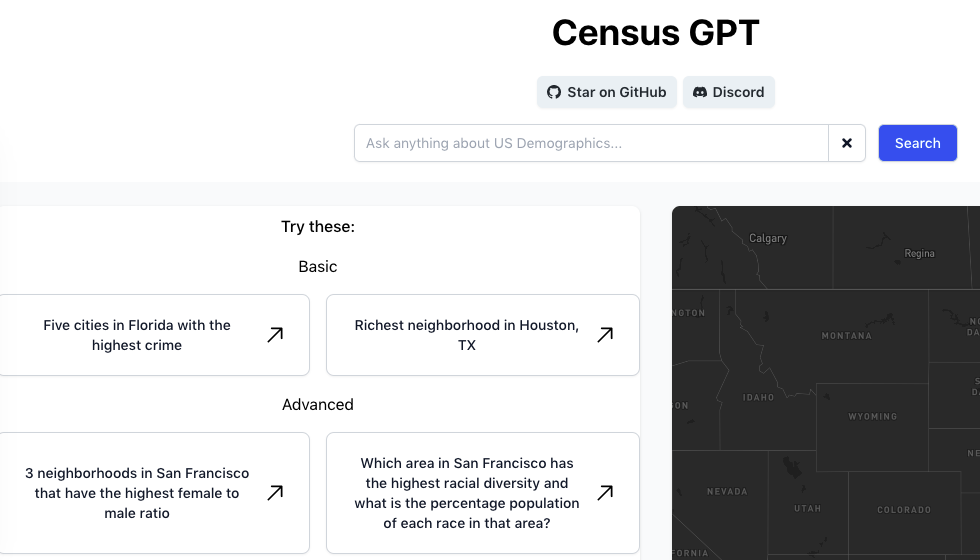
Task: Choose the San Francisco racial diversity query text
Action: pyautogui.click(x=466, y=493)
